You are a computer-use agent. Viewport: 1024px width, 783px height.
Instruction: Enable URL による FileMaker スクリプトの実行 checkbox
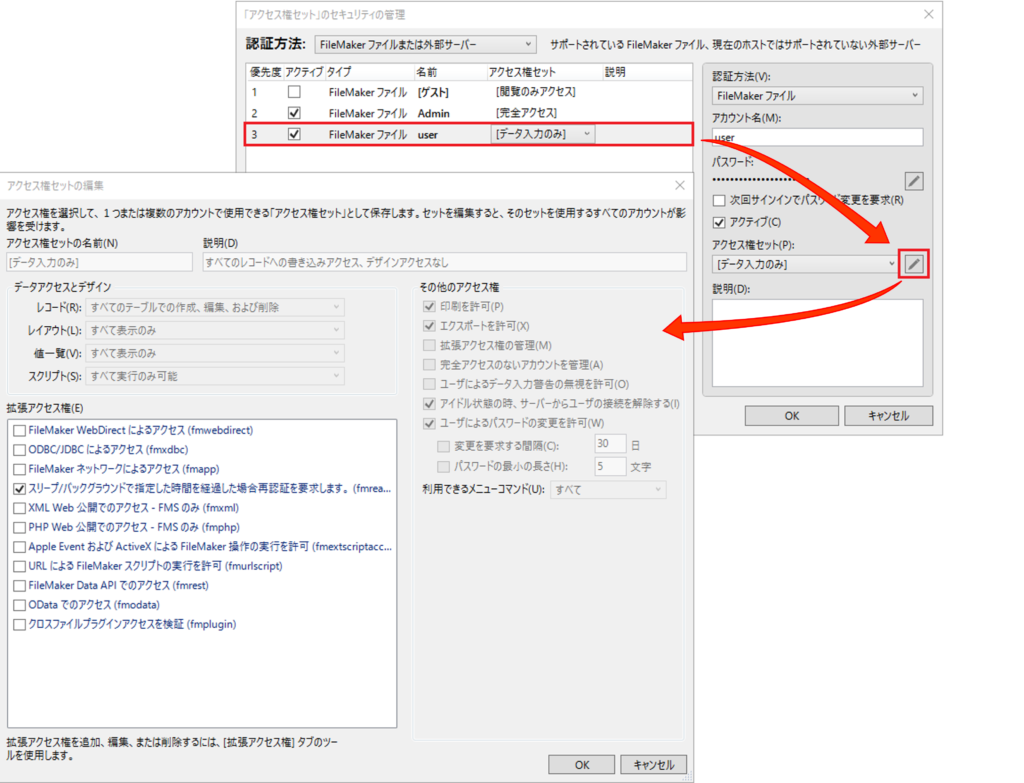pyautogui.click(x=20, y=566)
